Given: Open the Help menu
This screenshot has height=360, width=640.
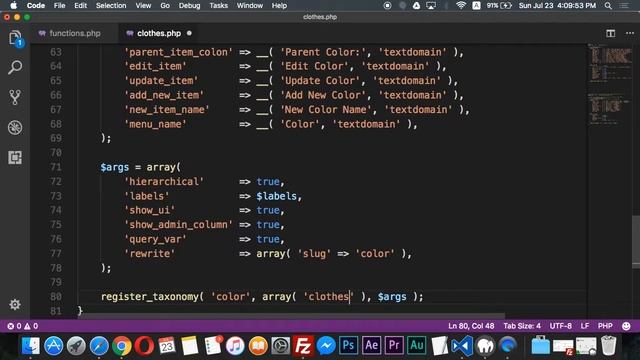Looking at the screenshot, I should (279, 6).
